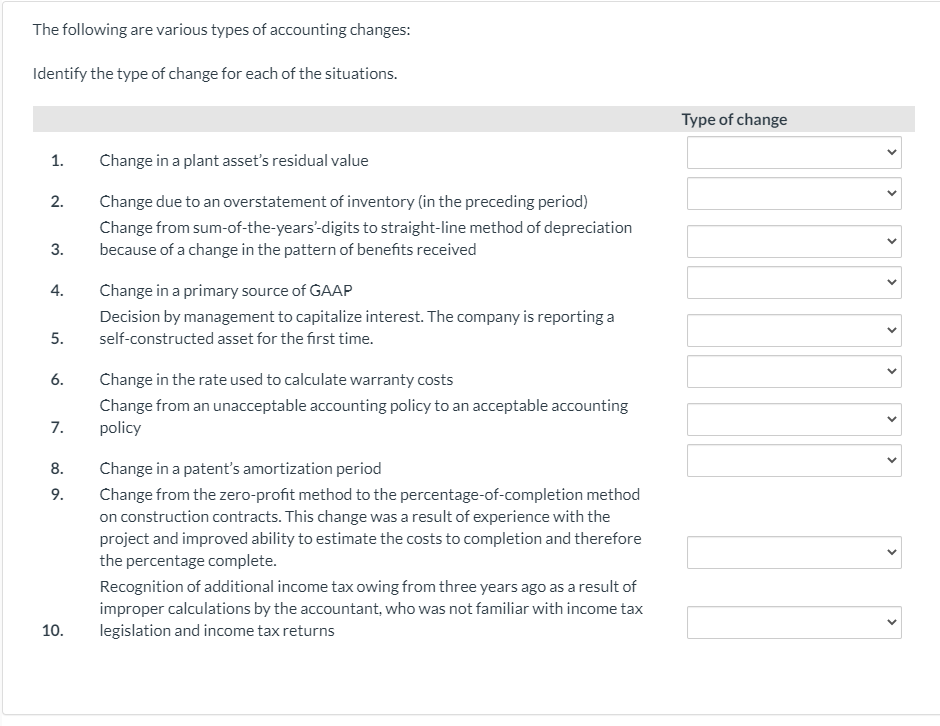Click the 'Identify the type of change' instruction text
The width and height of the screenshot is (940, 726).
pos(215,74)
